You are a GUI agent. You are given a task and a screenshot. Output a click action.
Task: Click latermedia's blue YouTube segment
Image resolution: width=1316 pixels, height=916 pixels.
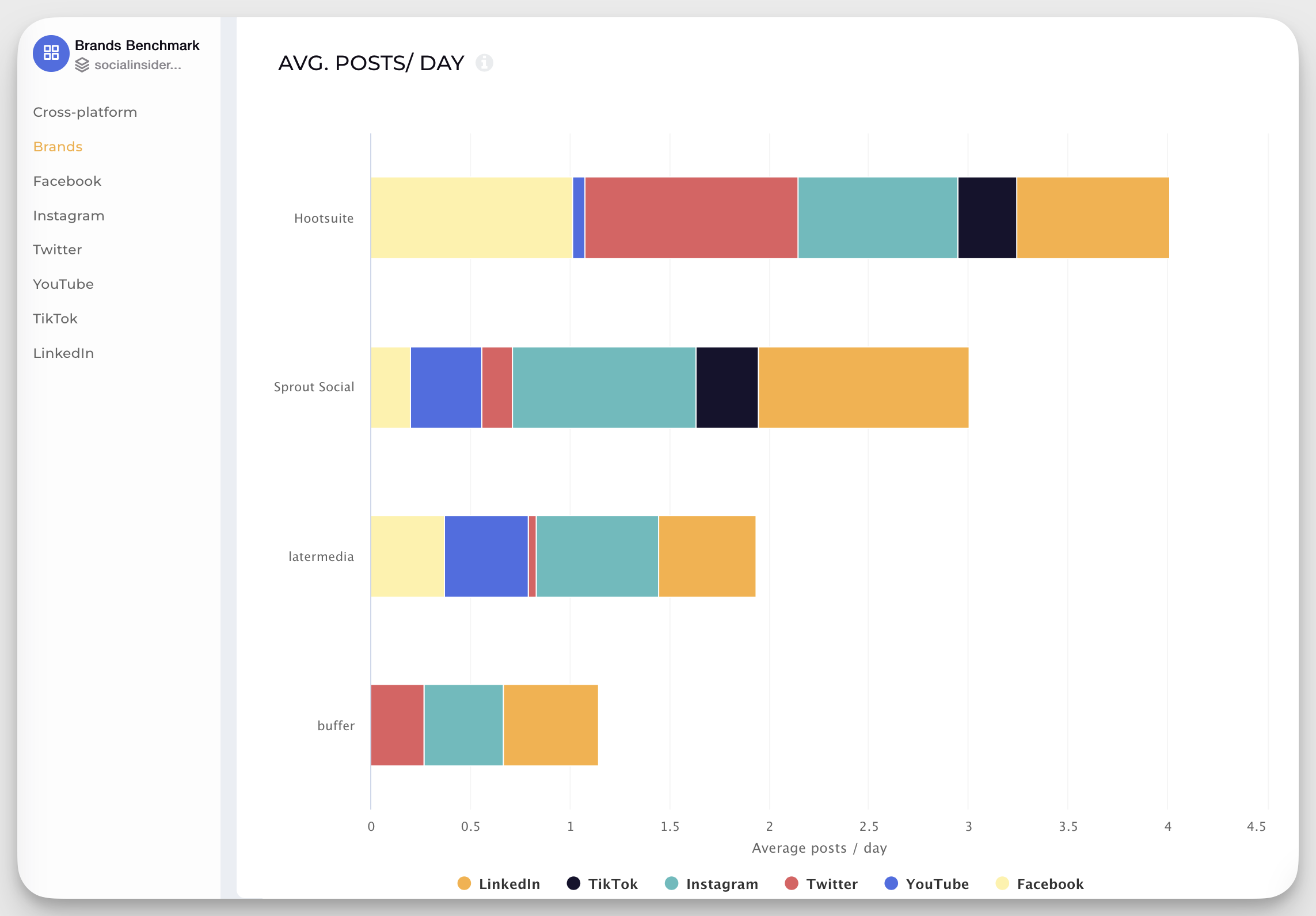point(486,556)
